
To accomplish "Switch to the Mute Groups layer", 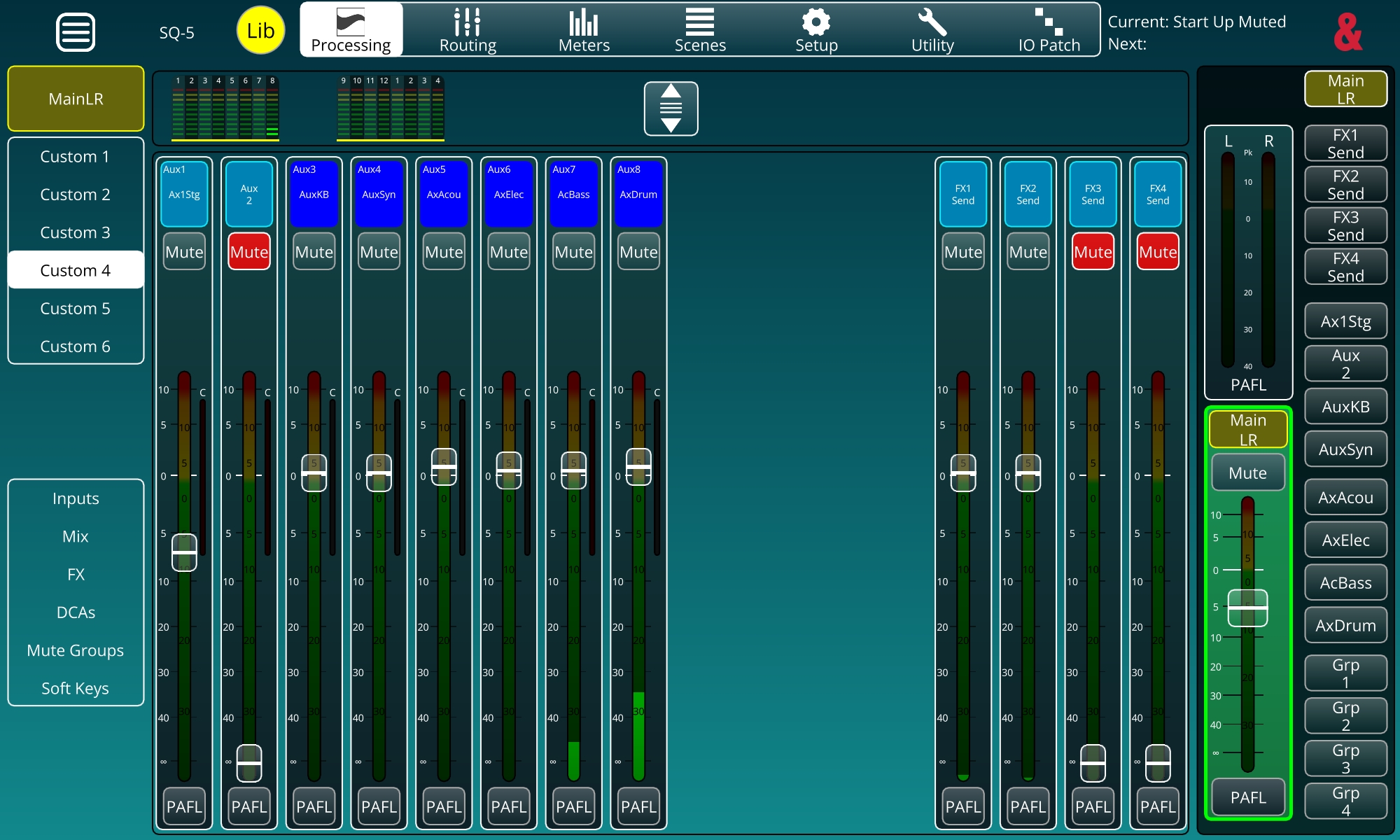I will [x=75, y=650].
